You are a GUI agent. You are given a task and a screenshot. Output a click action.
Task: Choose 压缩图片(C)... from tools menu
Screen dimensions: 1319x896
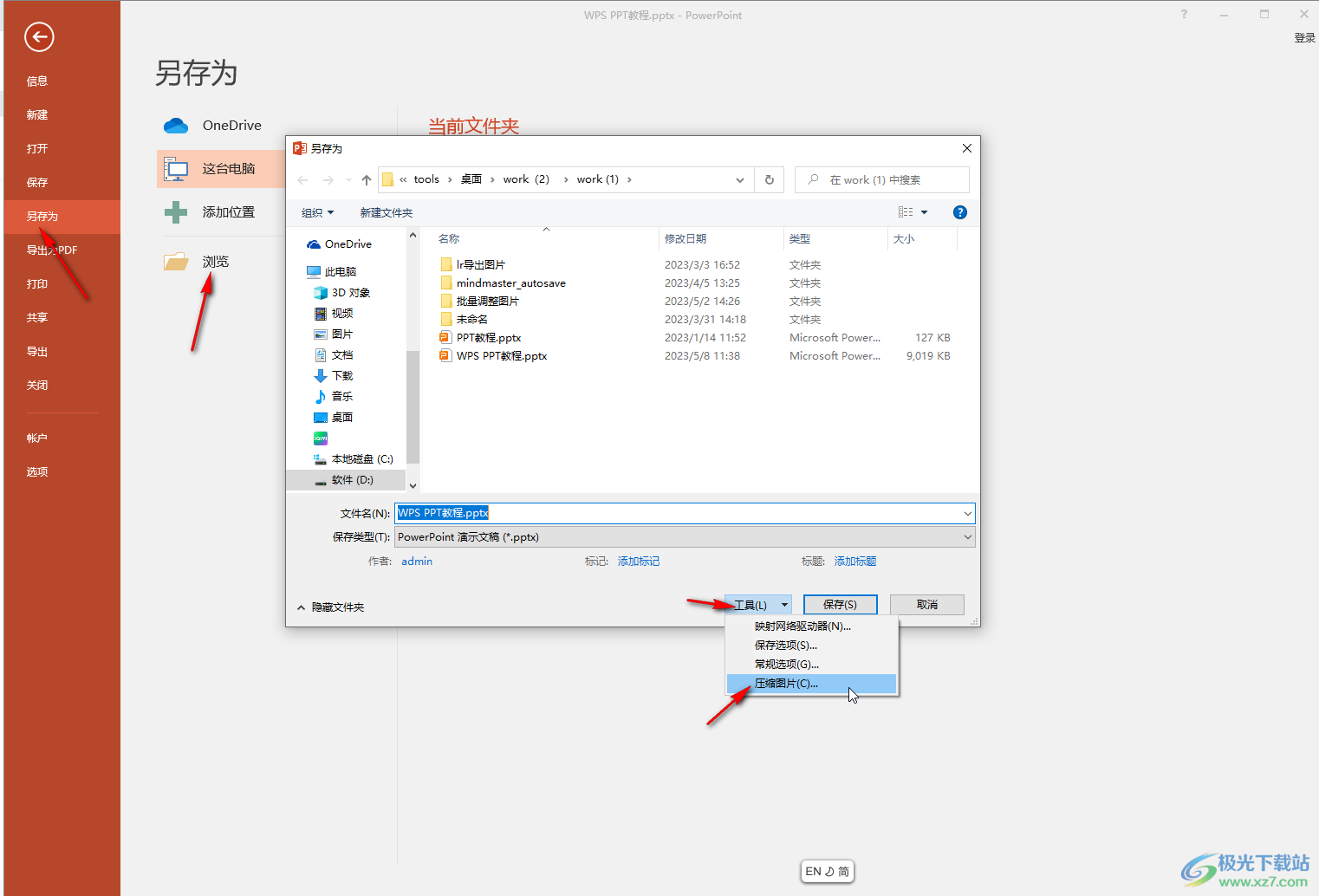811,684
